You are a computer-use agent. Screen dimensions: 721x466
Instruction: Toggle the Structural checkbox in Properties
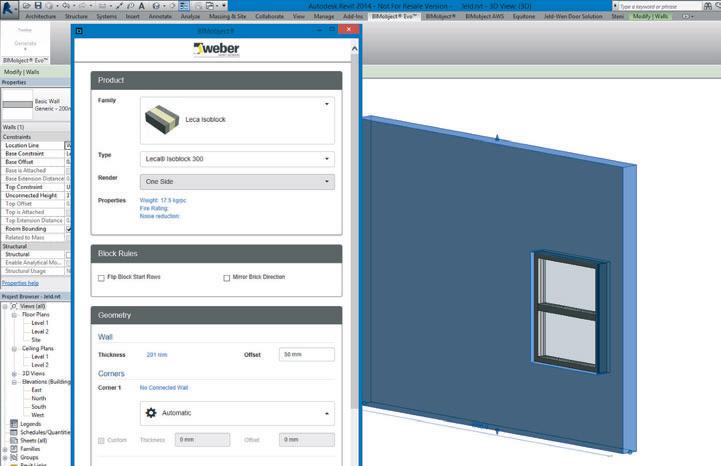[x=68, y=254]
